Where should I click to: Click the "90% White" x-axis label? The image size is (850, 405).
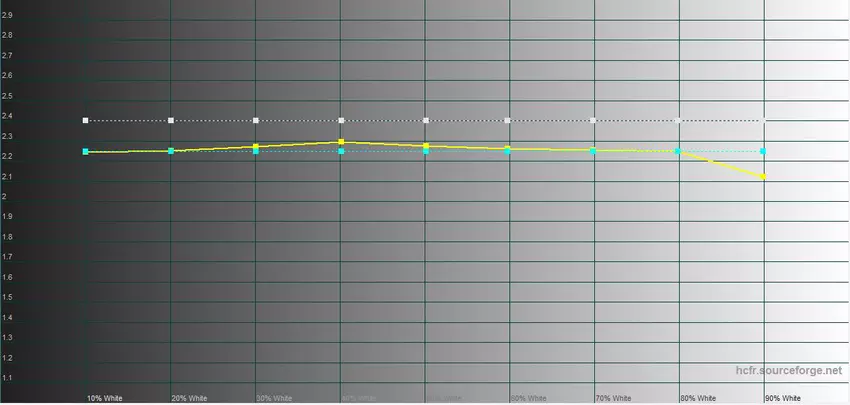(783, 398)
